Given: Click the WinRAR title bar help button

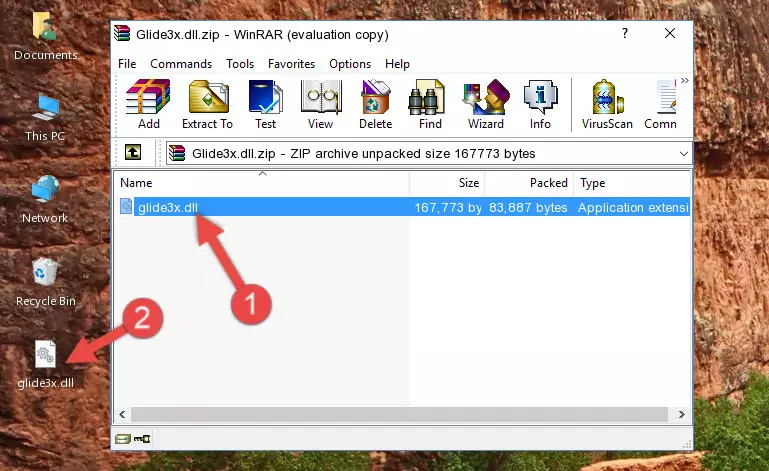Looking at the screenshot, I should point(625,33).
